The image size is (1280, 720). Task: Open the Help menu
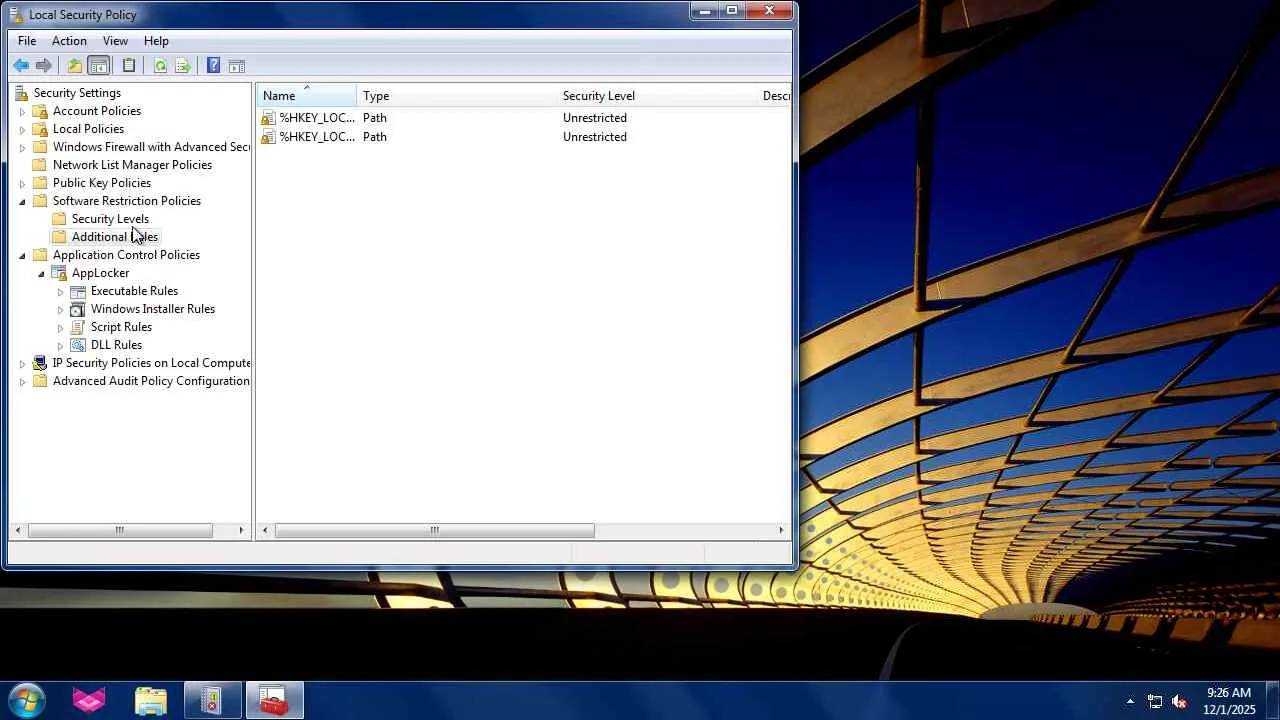point(156,41)
